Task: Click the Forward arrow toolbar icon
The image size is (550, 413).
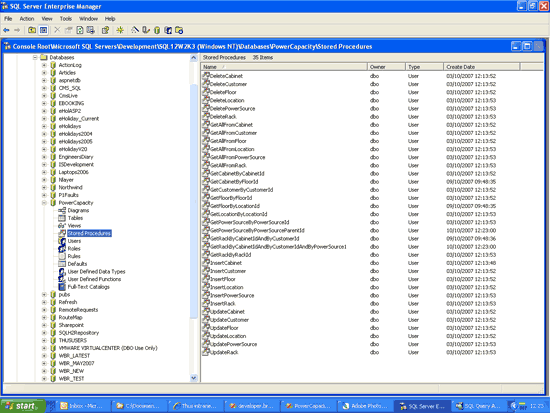Action: (x=17, y=30)
